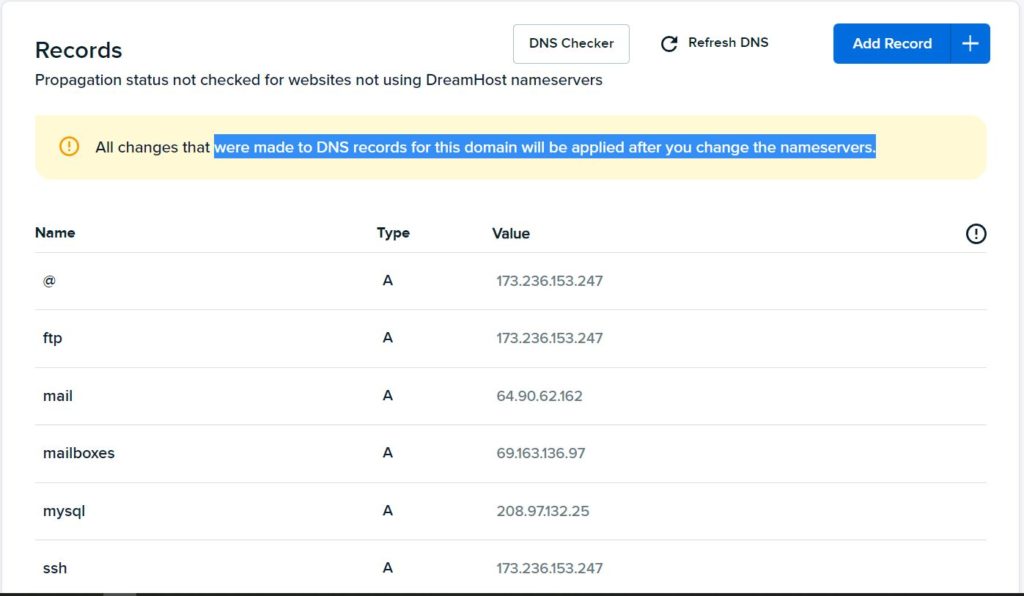Select the mail record name
The image size is (1024, 596).
point(57,396)
